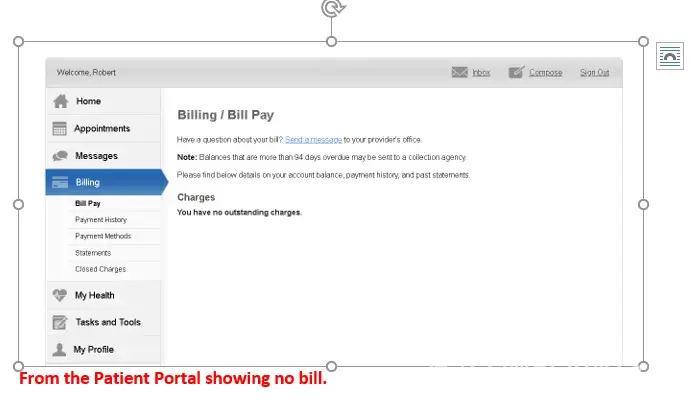
Task: Open the Appointments menu item
Action: click(103, 128)
